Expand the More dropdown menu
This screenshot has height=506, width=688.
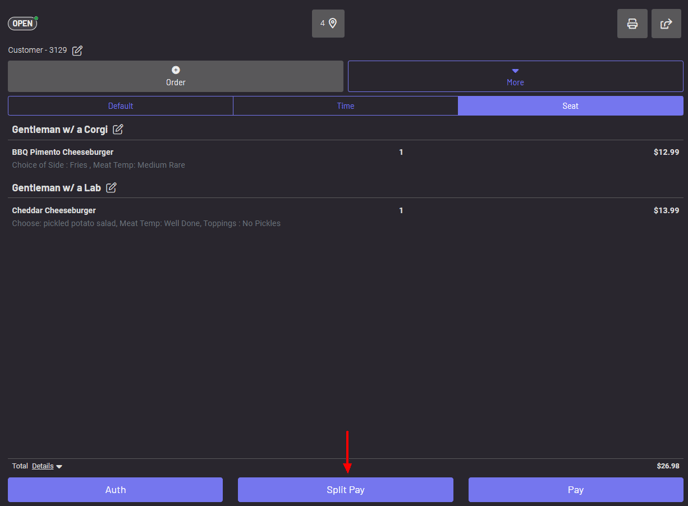pyautogui.click(x=515, y=77)
